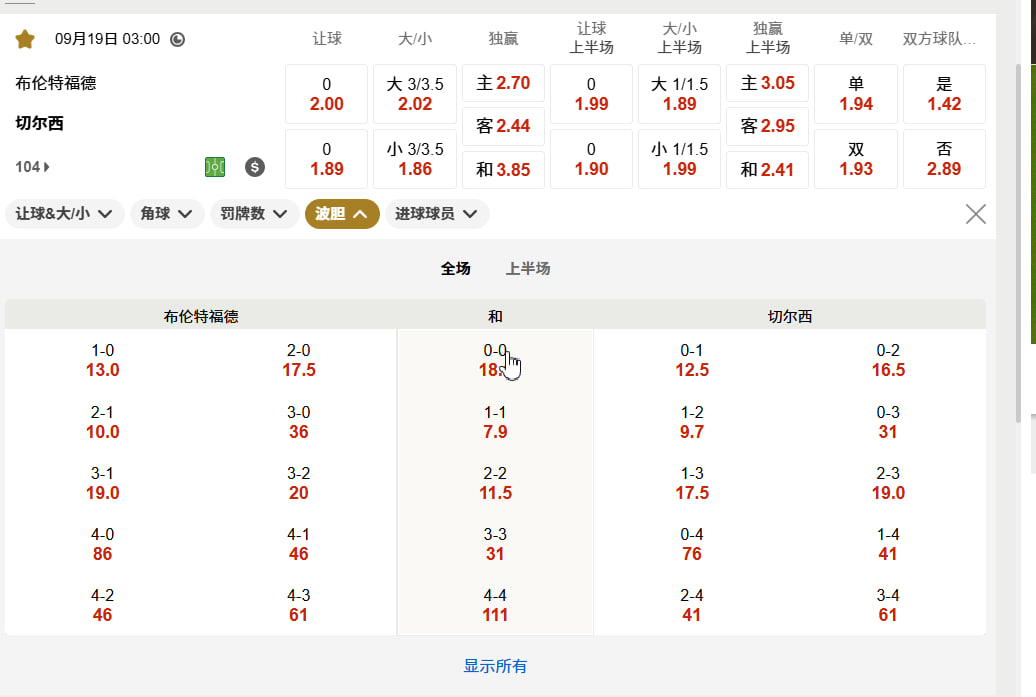Select correct score 4-3 at 61
Screen dimensions: 1036x697
point(299,605)
